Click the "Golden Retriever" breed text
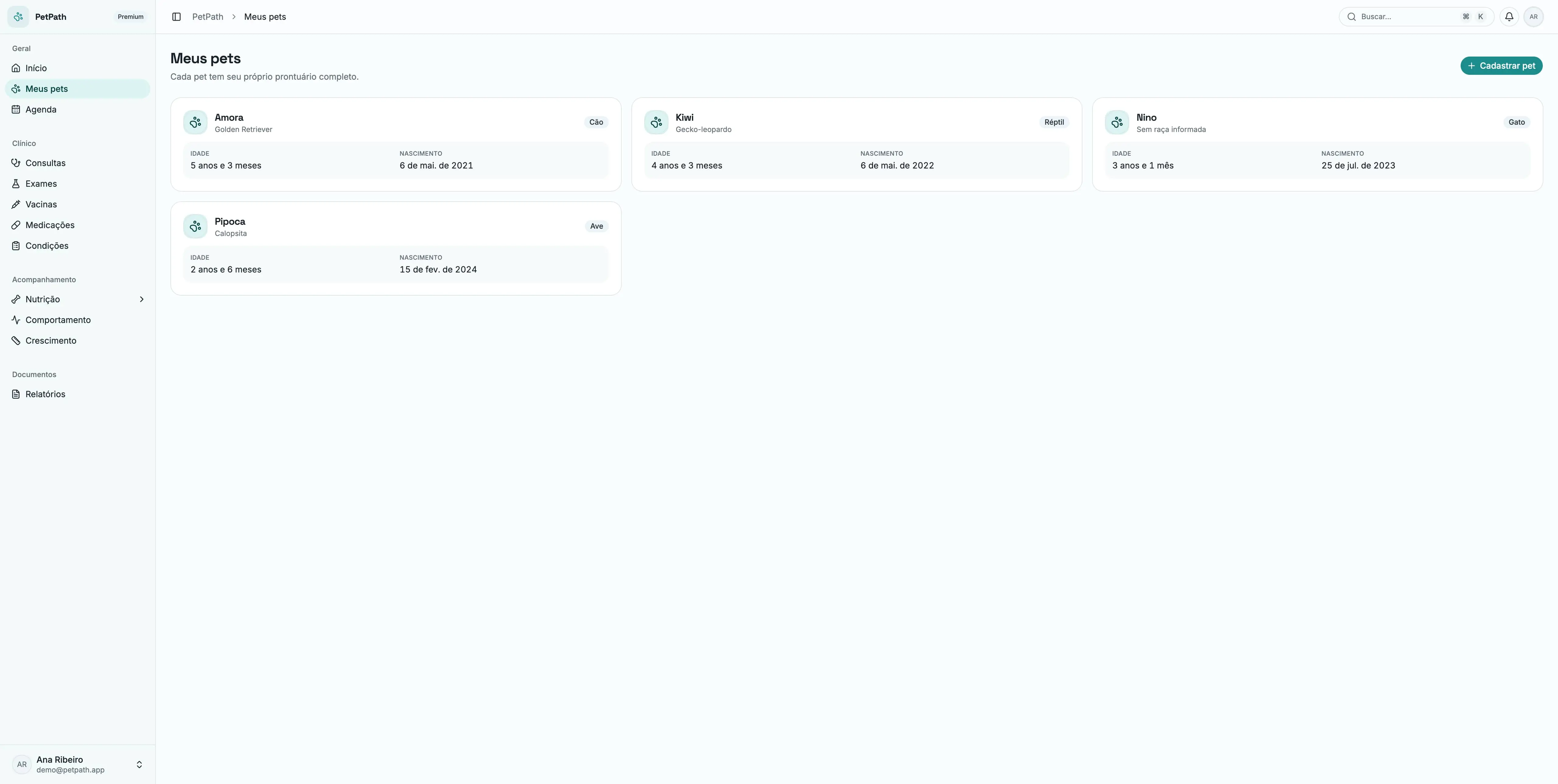This screenshot has width=1558, height=784. (x=243, y=129)
